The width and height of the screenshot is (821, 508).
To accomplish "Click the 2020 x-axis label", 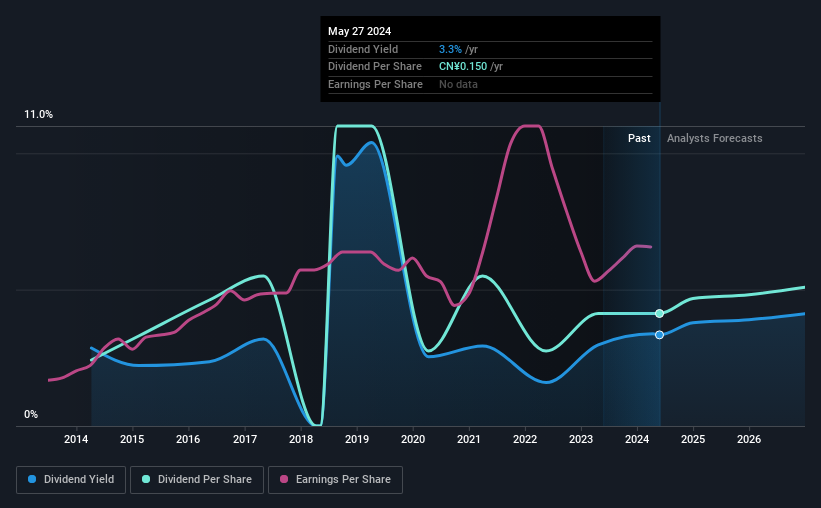I will pyautogui.click(x=413, y=439).
